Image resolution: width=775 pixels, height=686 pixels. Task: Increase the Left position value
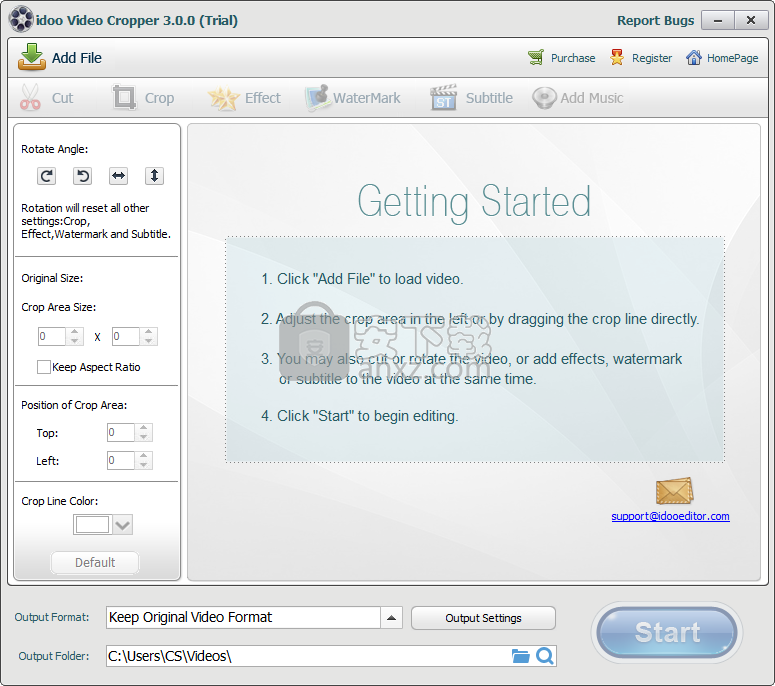tap(143, 456)
